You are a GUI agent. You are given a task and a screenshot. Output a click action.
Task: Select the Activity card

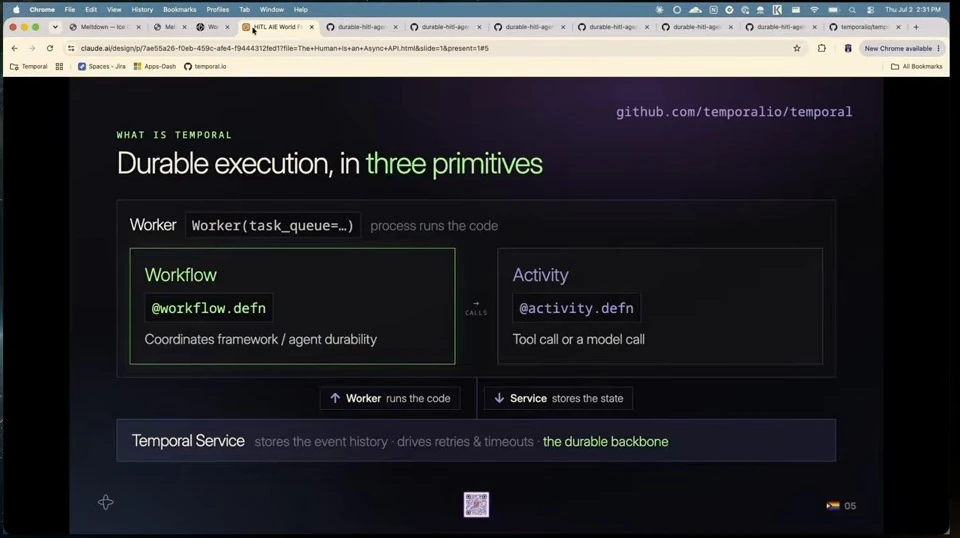[660, 306]
